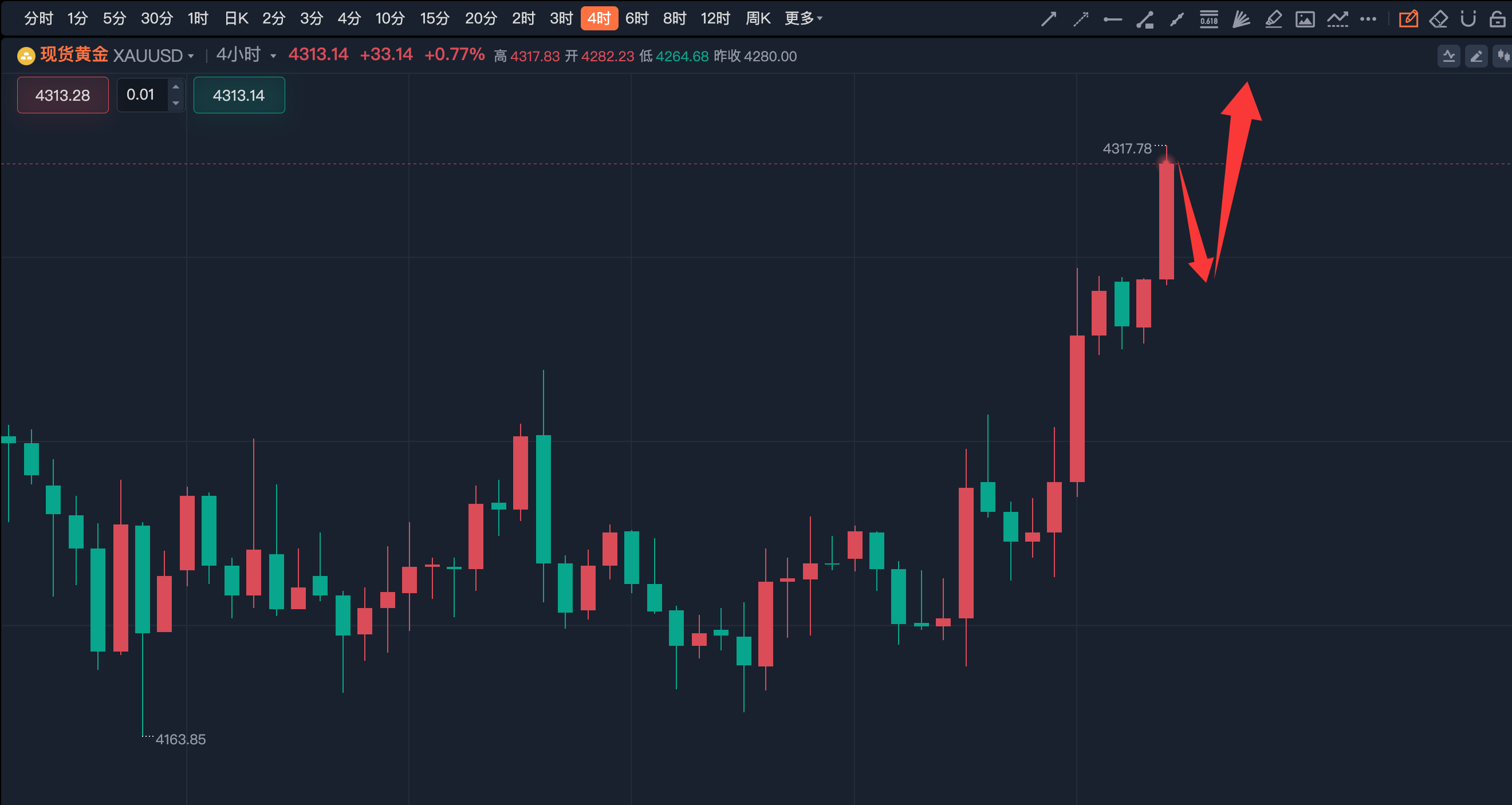Click the insert image icon

coord(1305,19)
